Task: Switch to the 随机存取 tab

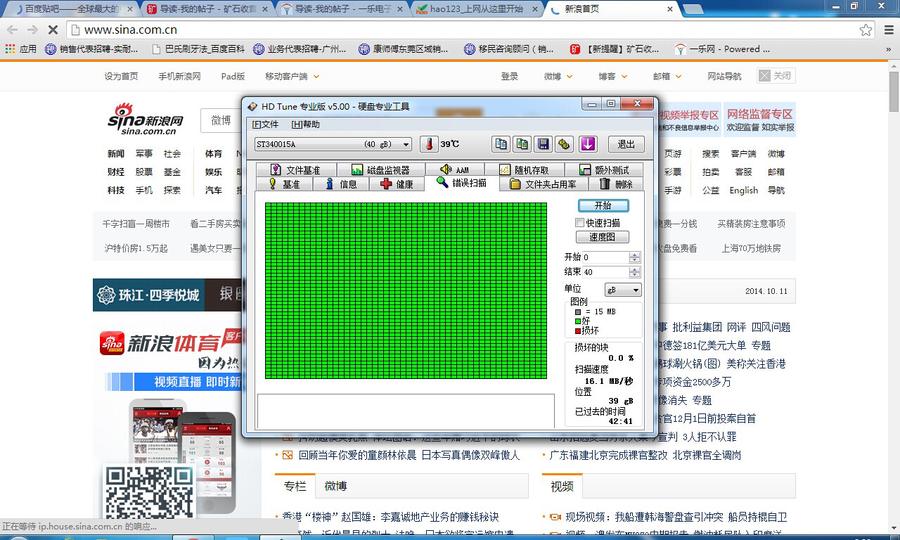Action: click(525, 170)
